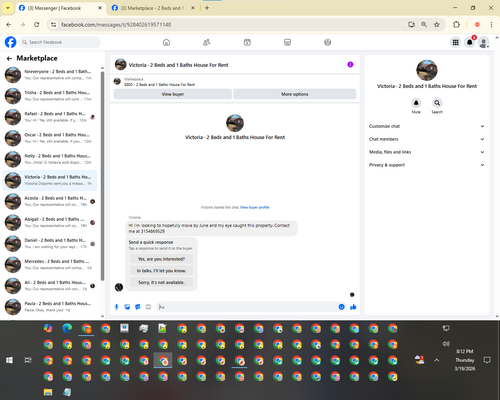Switch to the Marketplace - 2 Beds tab

pyautogui.click(x=153, y=8)
